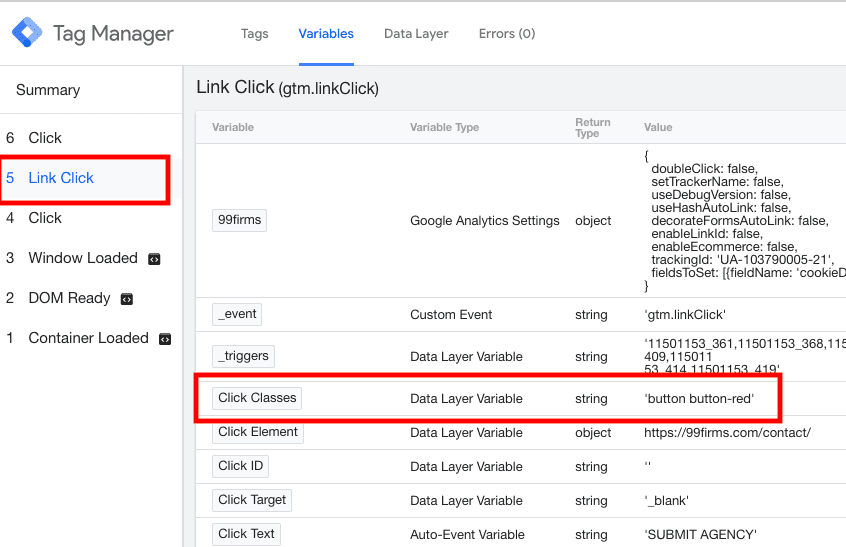846x547 pixels.
Task: Click code icon next to DOM Ready
Action: (x=127, y=299)
